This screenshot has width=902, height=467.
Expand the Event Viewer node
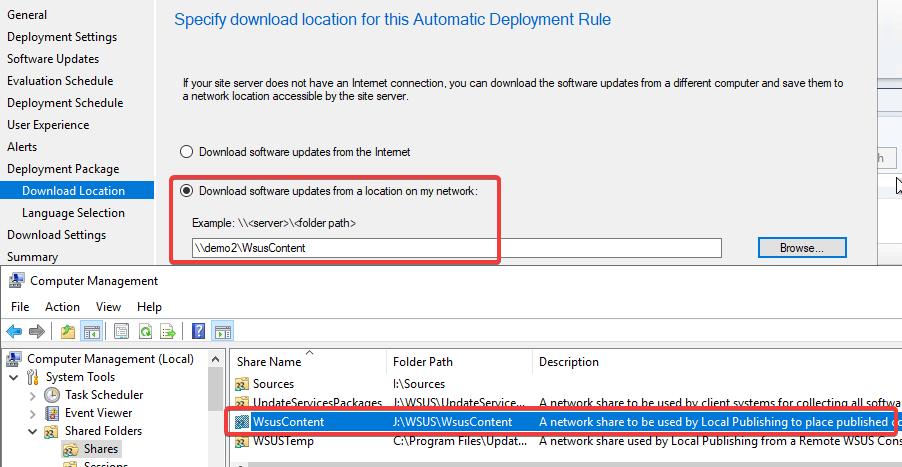coord(32,413)
